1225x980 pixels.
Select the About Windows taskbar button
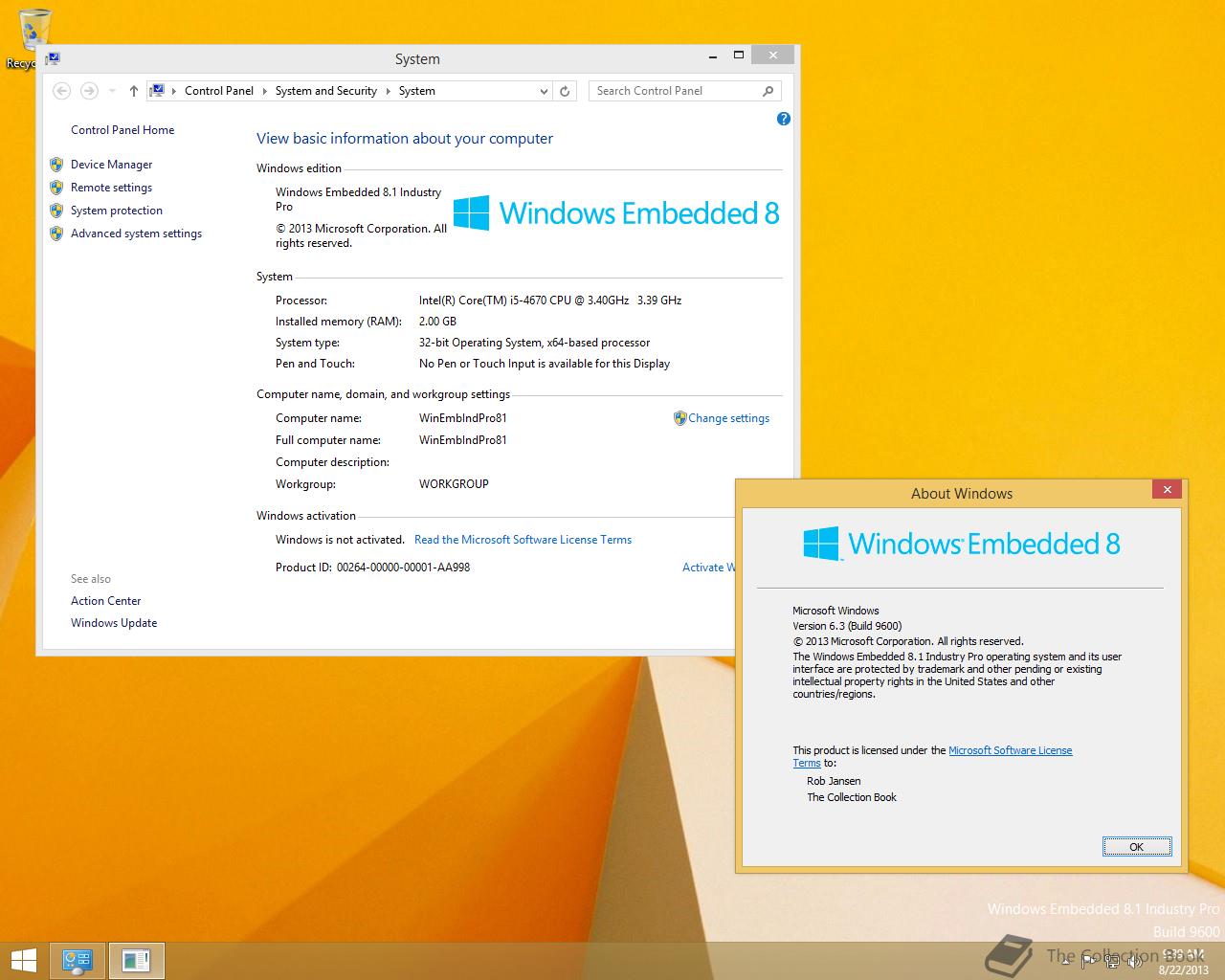pos(137,961)
